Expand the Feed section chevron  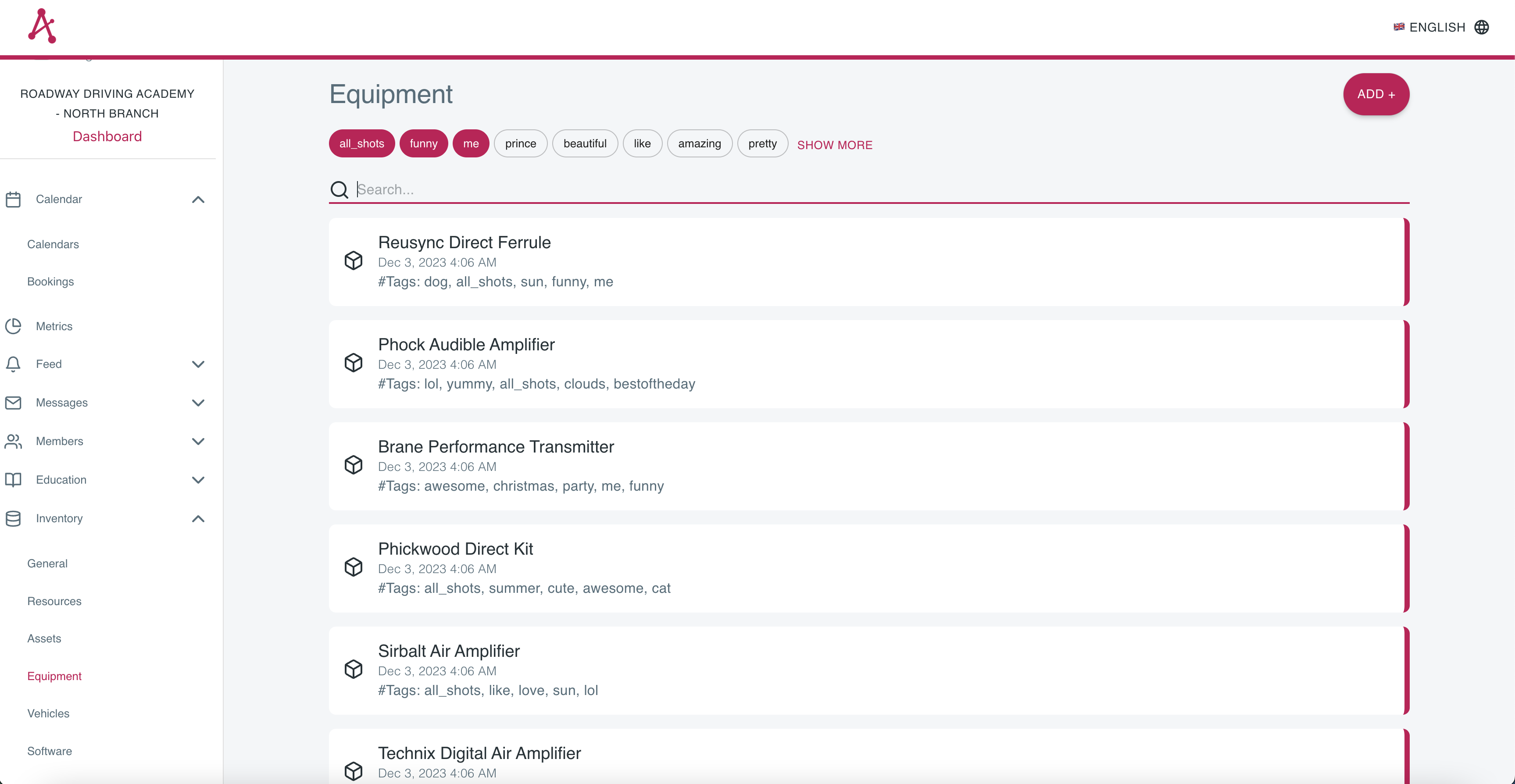[198, 364]
